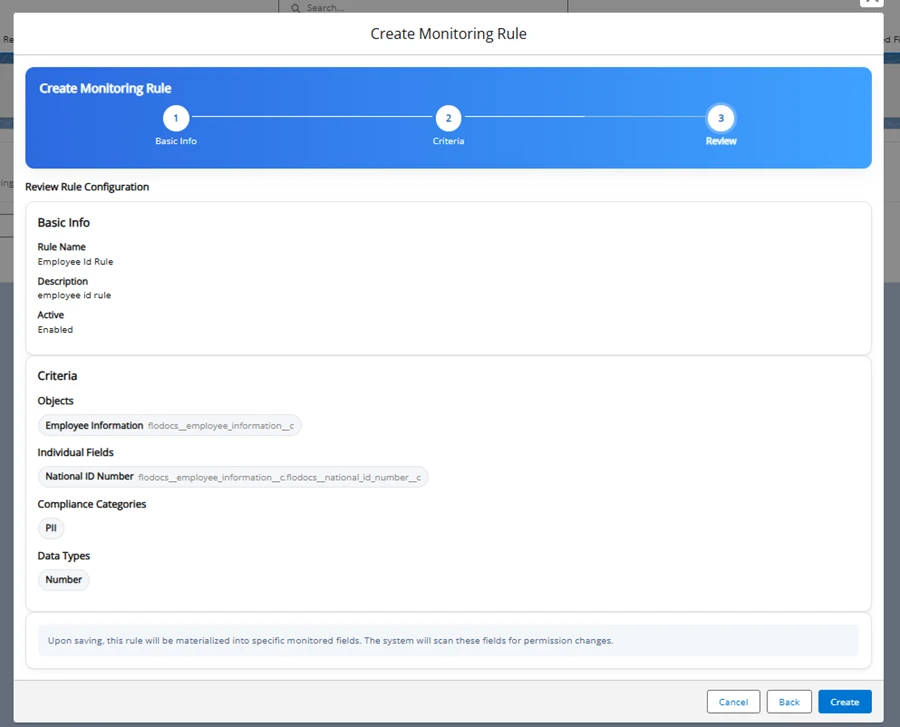Click the 'Employee Id Rule' rule name value

(x=76, y=262)
